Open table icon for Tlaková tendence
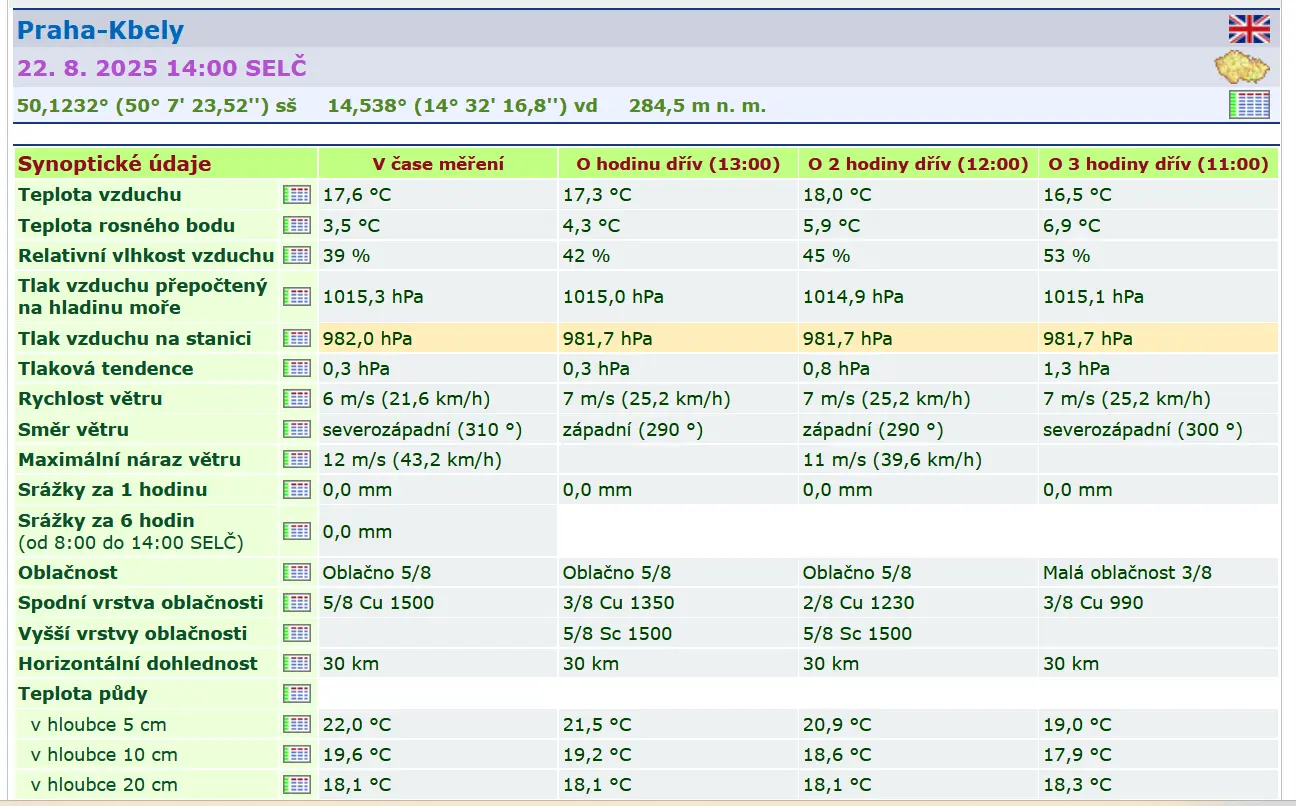Image resolution: width=1296 pixels, height=806 pixels. tap(297, 368)
